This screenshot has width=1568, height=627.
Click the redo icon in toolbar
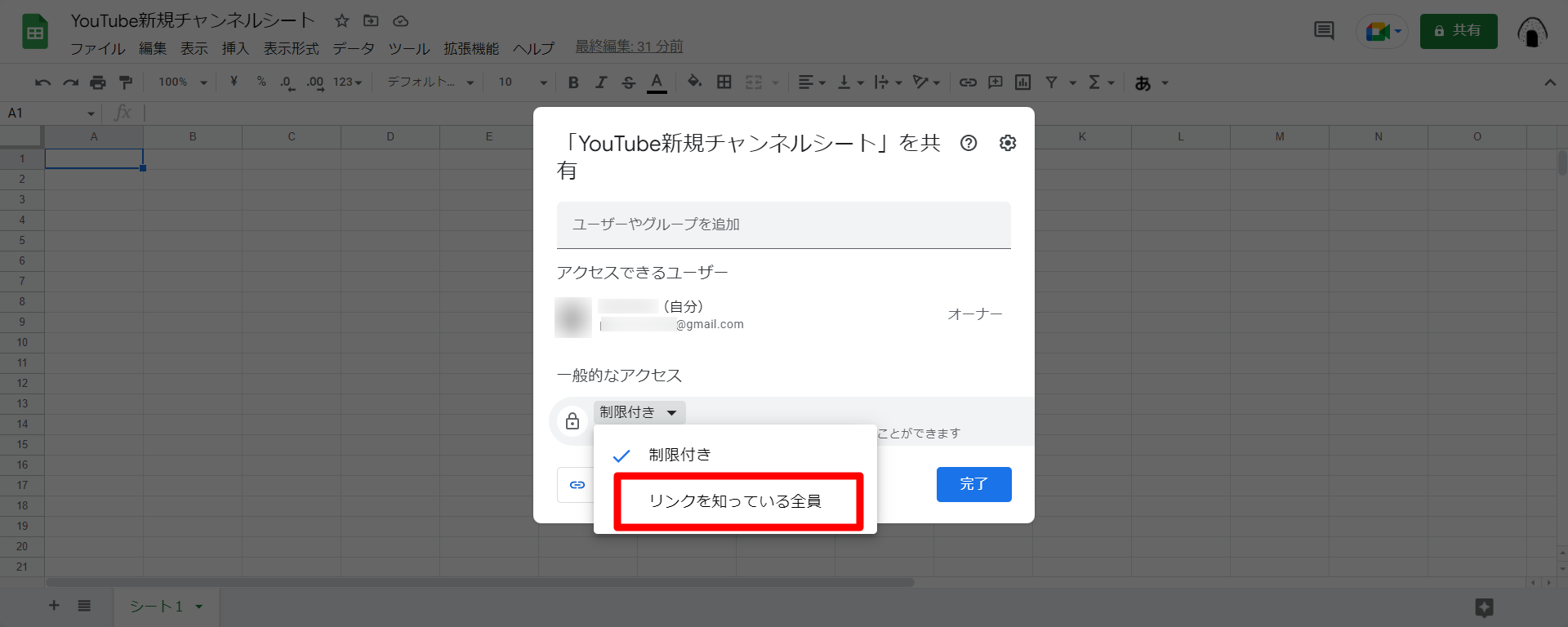coord(71,82)
